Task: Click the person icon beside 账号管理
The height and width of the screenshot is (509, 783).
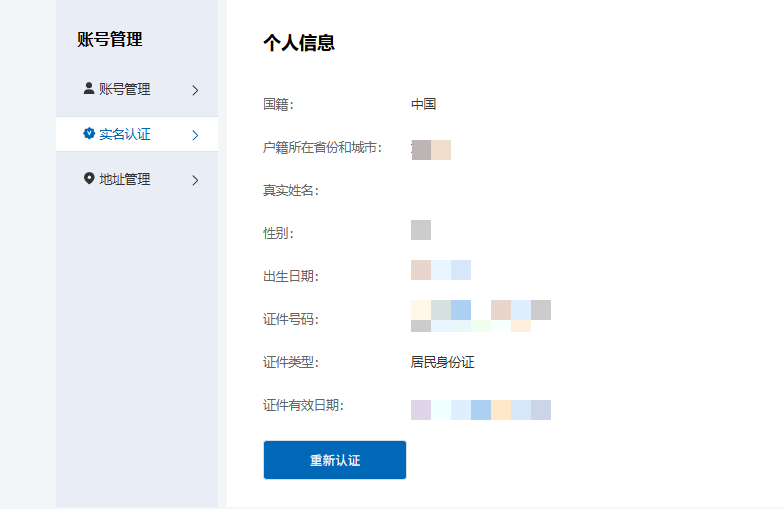Action: (x=89, y=89)
